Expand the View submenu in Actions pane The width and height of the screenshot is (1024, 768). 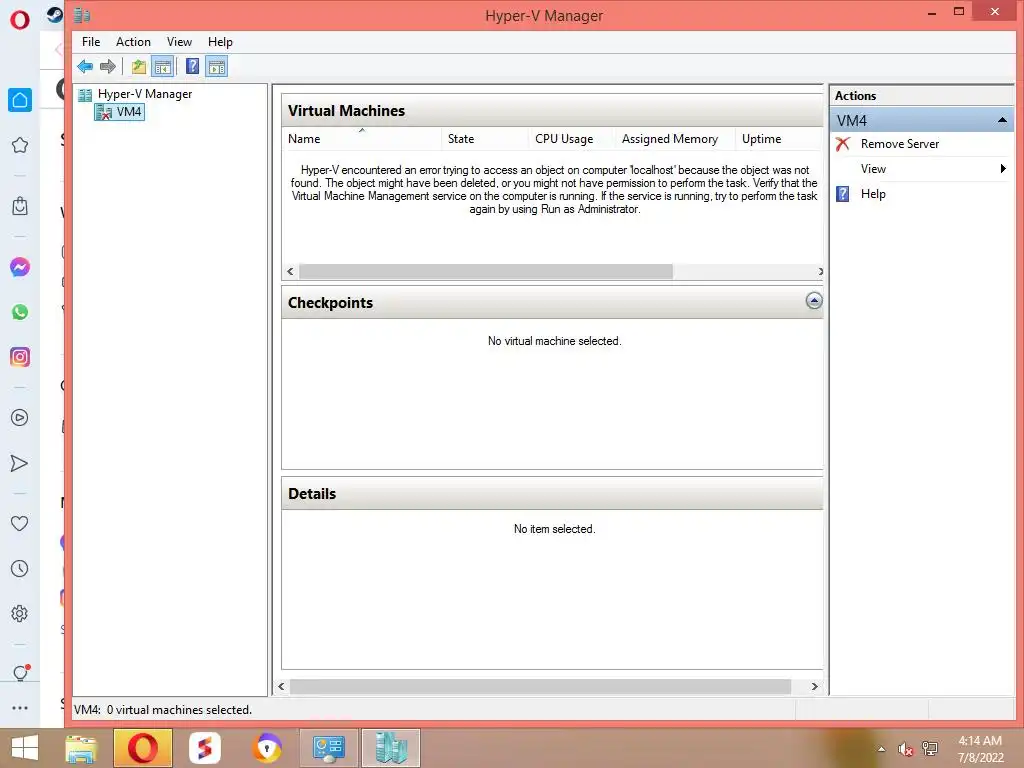click(921, 168)
